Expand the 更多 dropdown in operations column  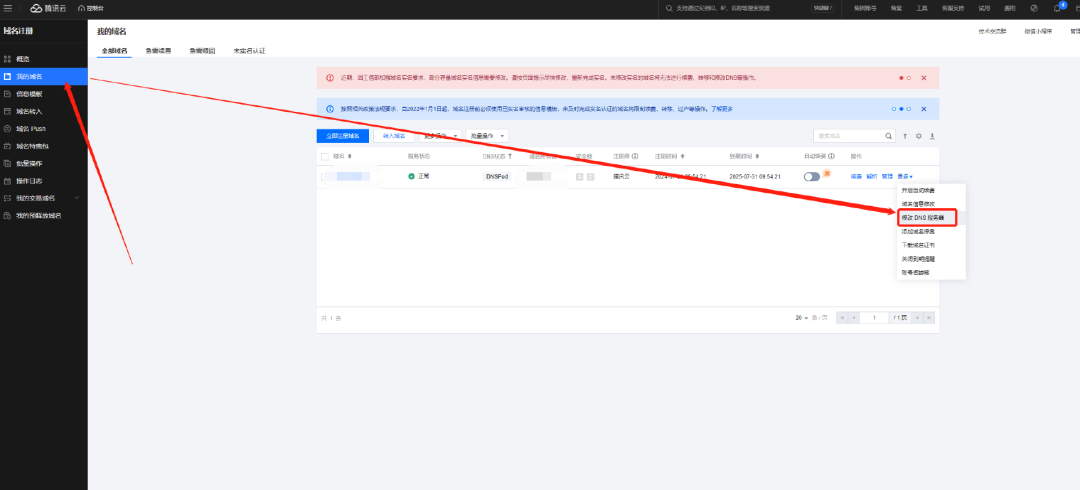tap(904, 176)
